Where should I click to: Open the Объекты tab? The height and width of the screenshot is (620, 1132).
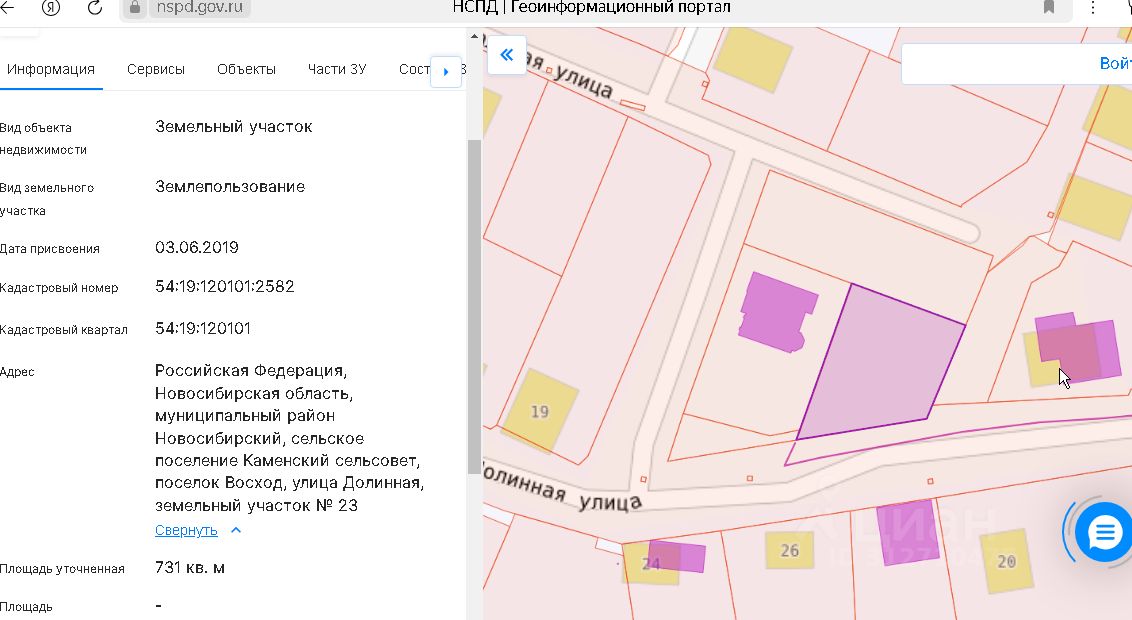pyautogui.click(x=246, y=69)
